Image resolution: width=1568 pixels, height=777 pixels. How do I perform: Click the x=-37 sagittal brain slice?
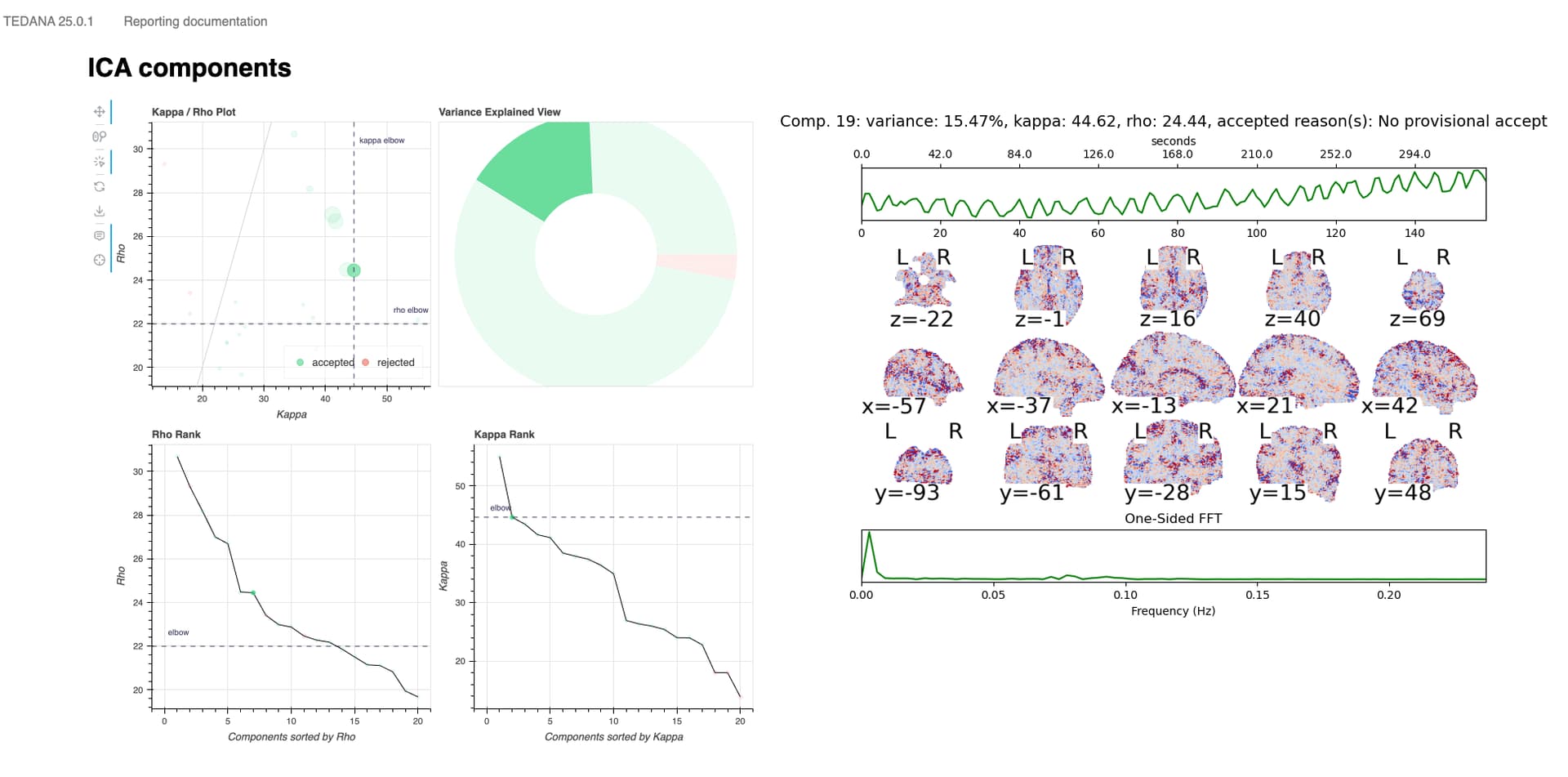click(x=1047, y=373)
